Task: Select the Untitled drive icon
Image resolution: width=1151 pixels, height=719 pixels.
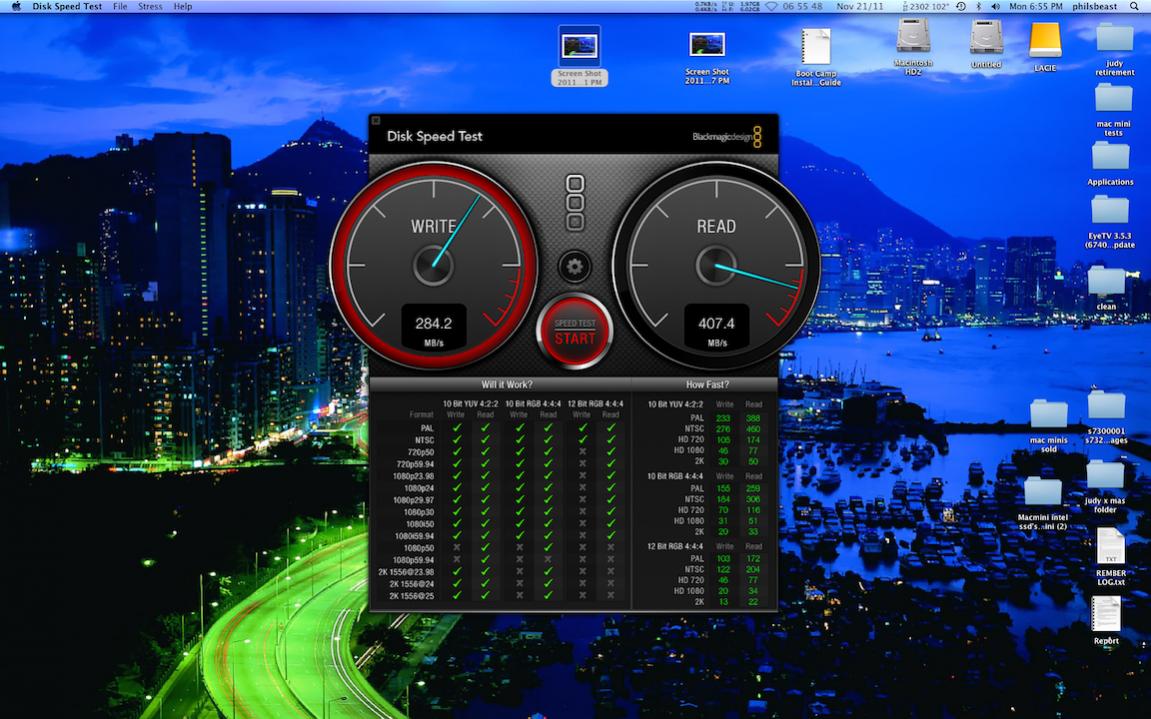Action: (986, 44)
